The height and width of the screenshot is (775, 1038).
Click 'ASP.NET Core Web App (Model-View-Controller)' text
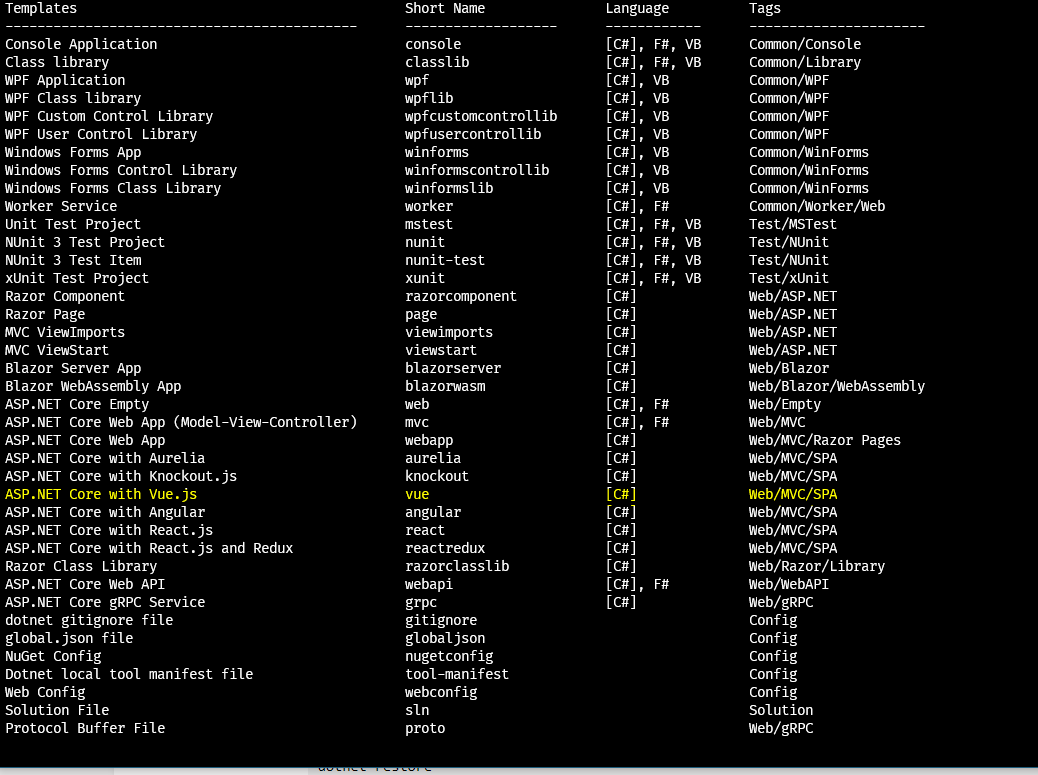(181, 422)
